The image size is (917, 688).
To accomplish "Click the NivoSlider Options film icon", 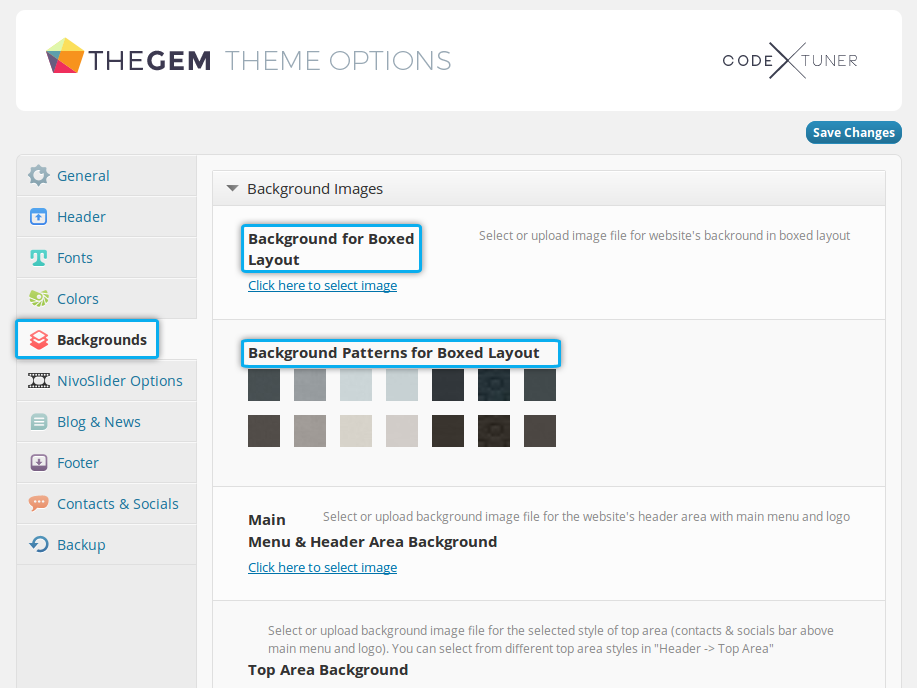I will (x=39, y=381).
